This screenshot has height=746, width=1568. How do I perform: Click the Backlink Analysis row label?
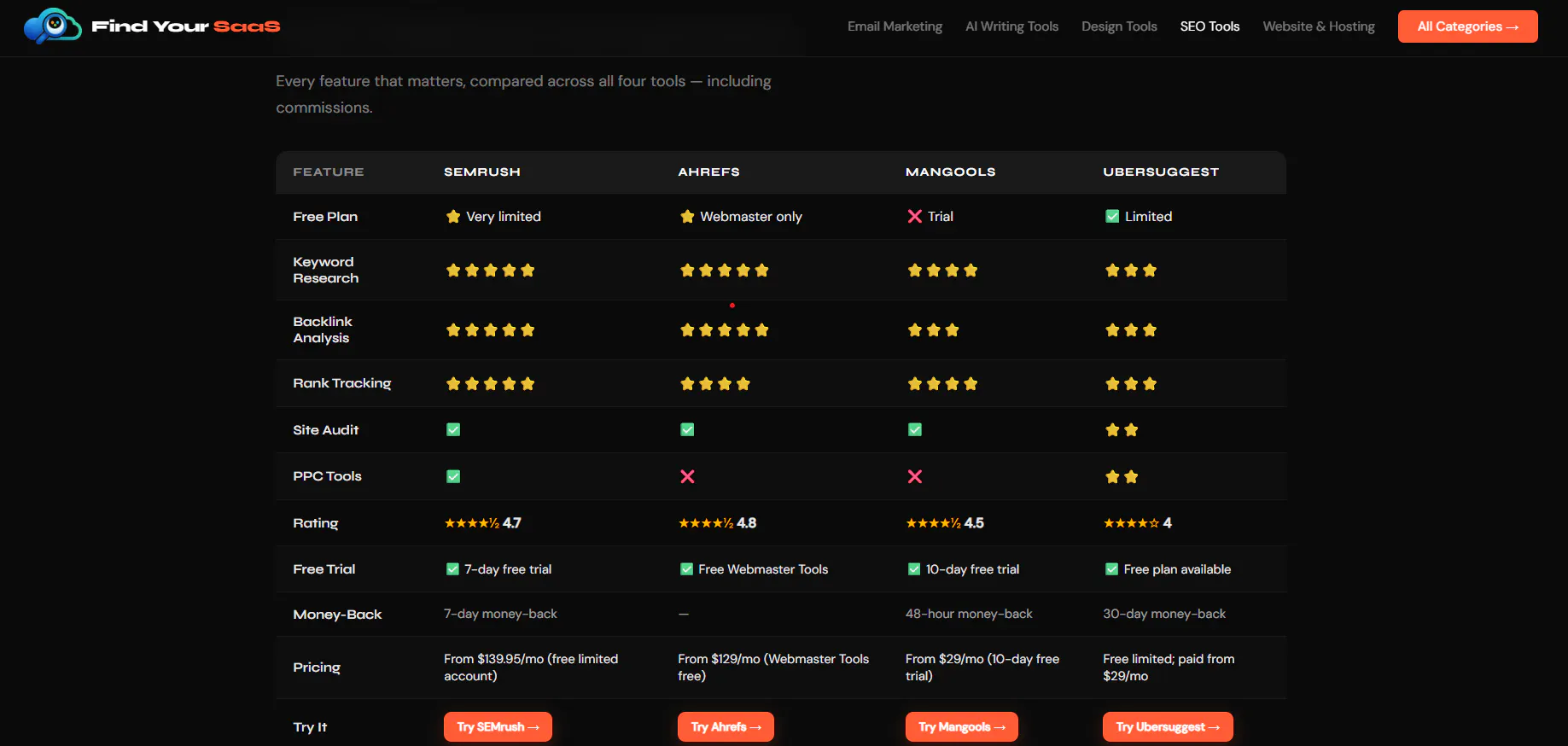[x=322, y=329]
